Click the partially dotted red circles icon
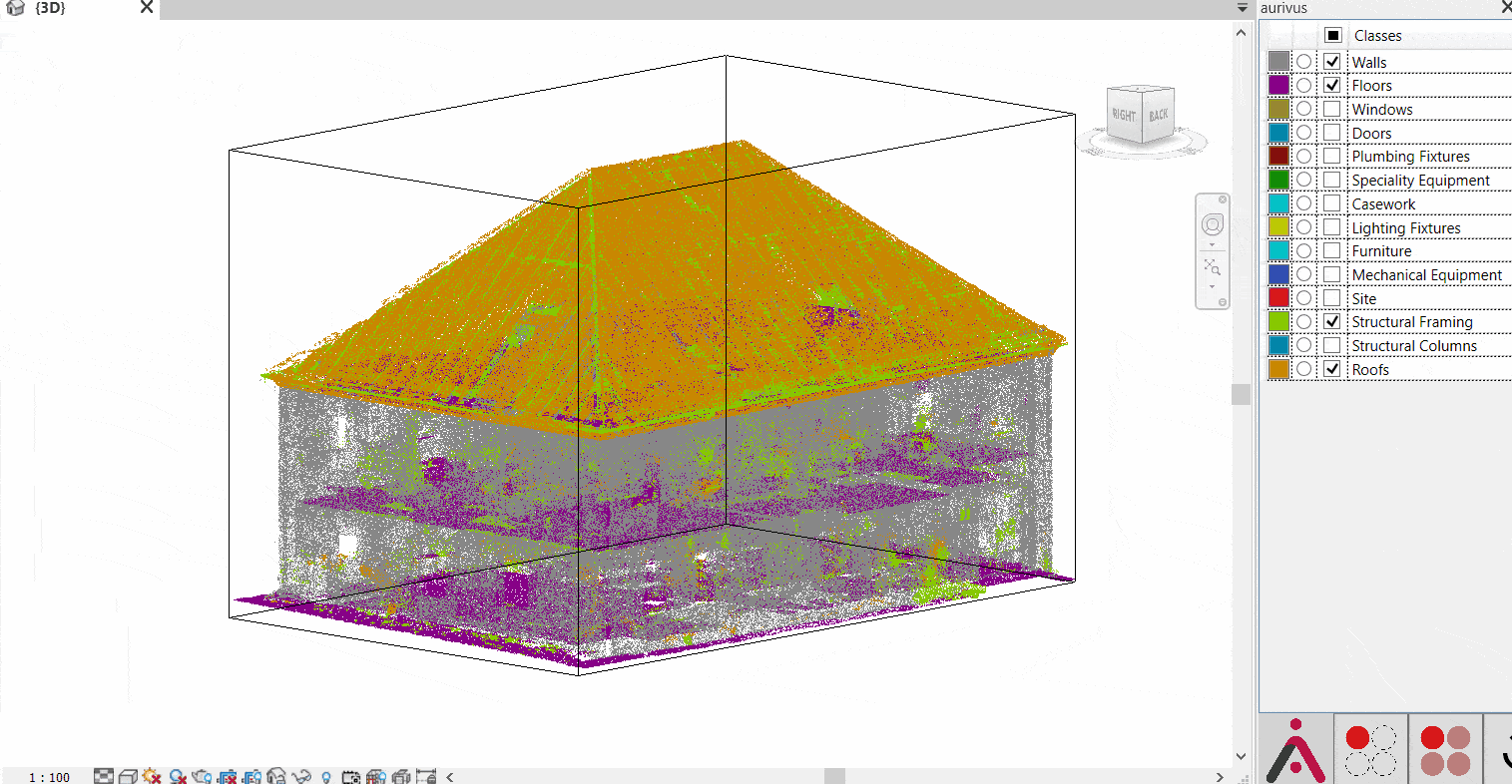The height and width of the screenshot is (784, 1512). [1370, 749]
